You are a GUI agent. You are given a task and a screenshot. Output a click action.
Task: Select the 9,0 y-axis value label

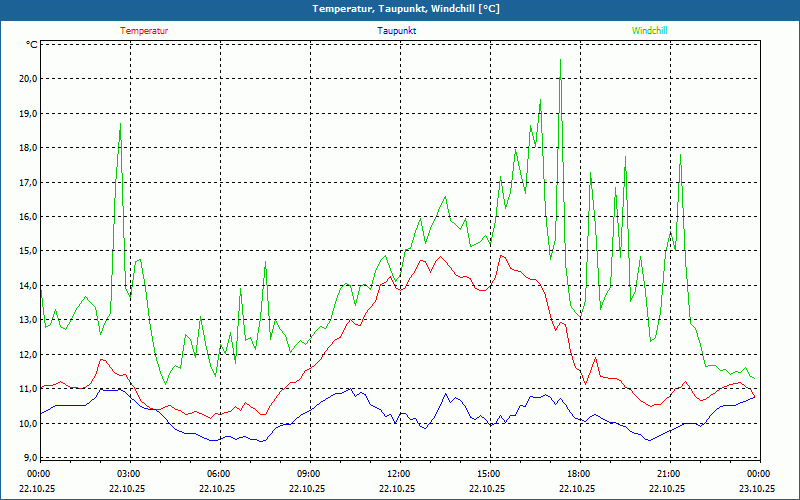click(29, 458)
